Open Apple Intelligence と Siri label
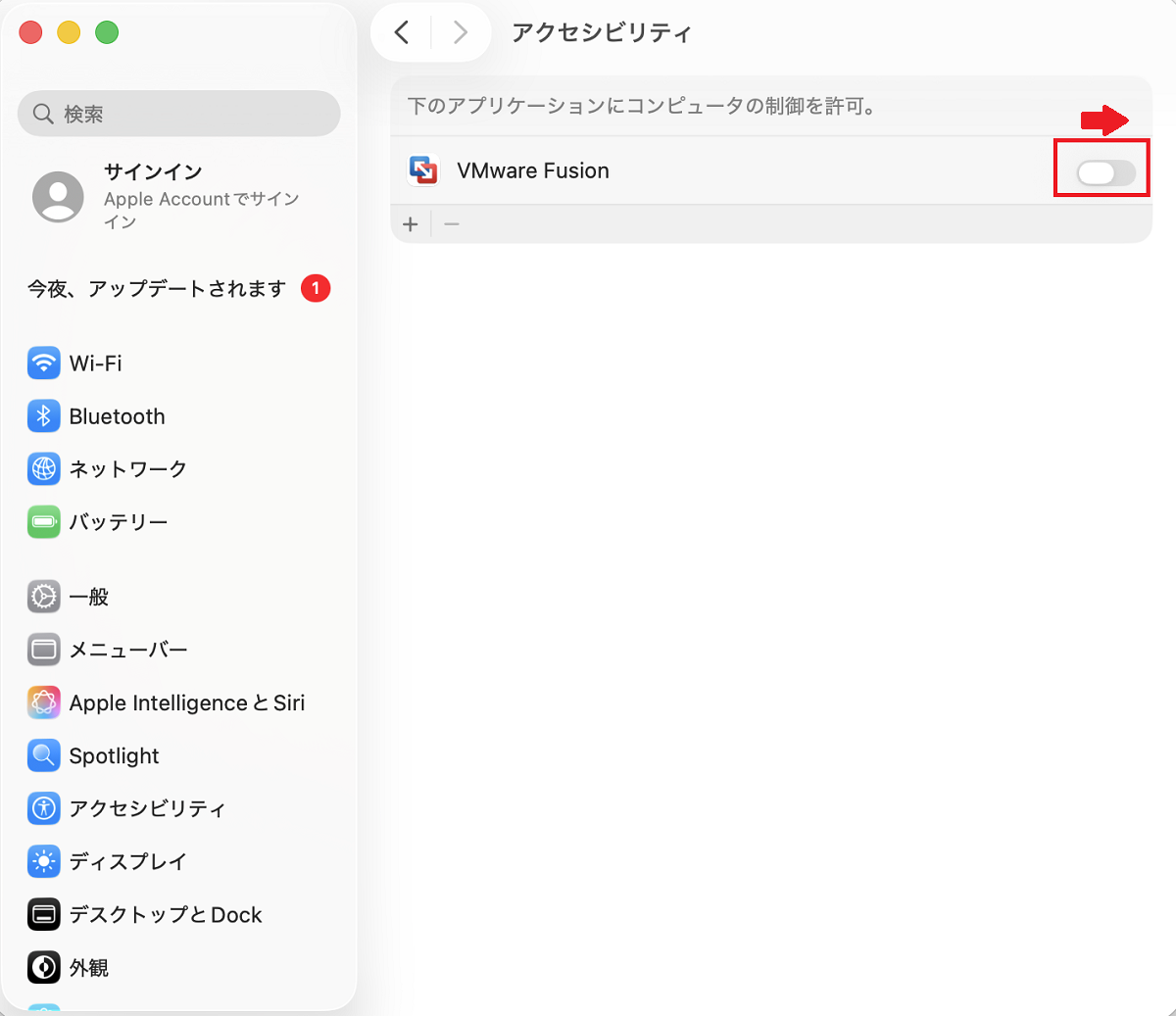Screen dimensions: 1176x1016 pyautogui.click(x=187, y=703)
